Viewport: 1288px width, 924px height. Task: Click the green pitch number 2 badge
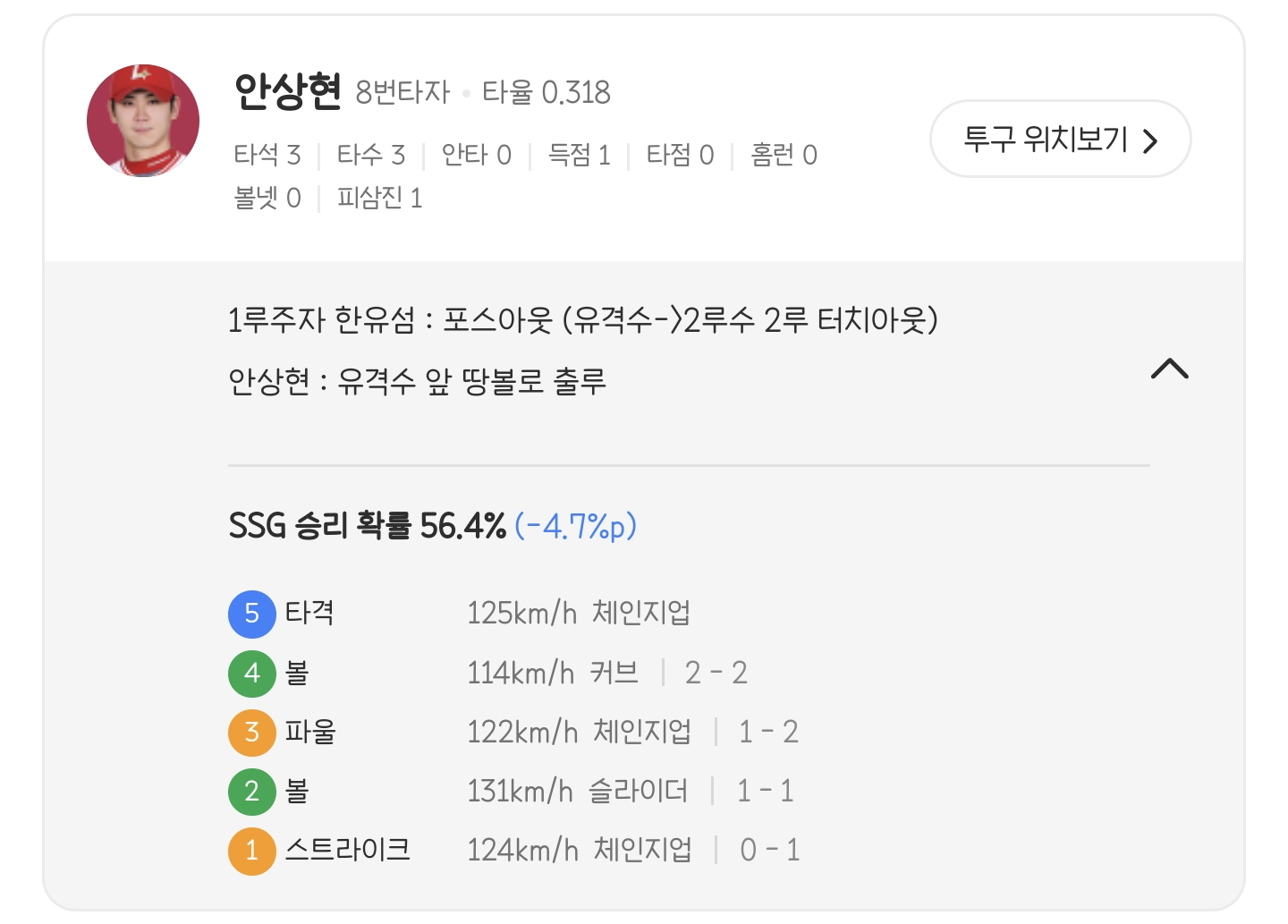[251, 792]
